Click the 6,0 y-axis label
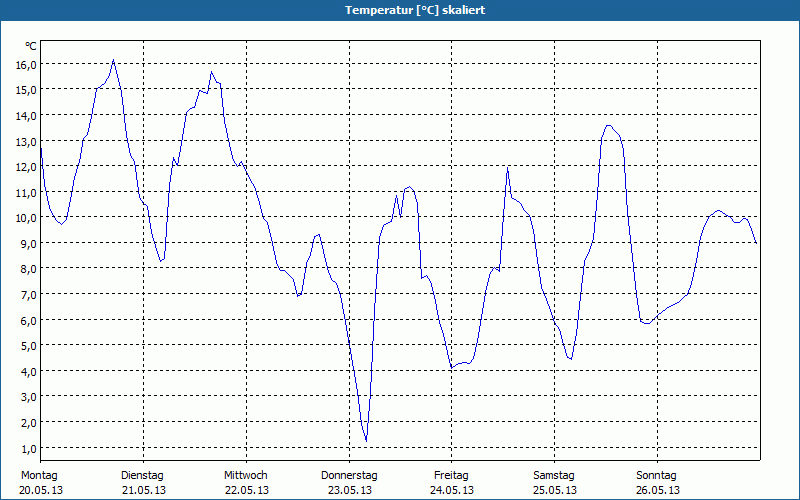 click(28, 321)
